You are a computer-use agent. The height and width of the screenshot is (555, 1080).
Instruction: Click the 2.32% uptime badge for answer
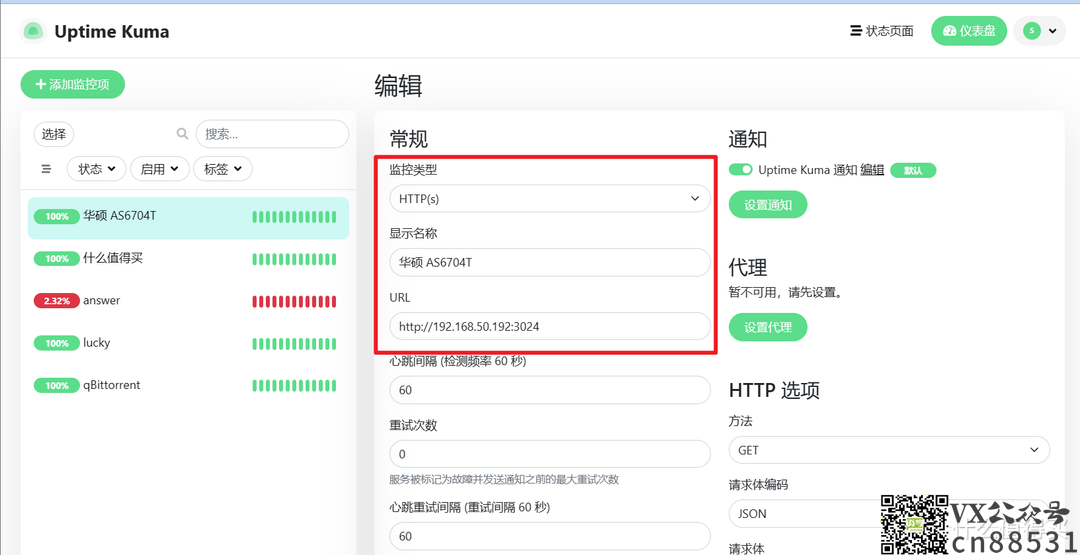tap(56, 301)
